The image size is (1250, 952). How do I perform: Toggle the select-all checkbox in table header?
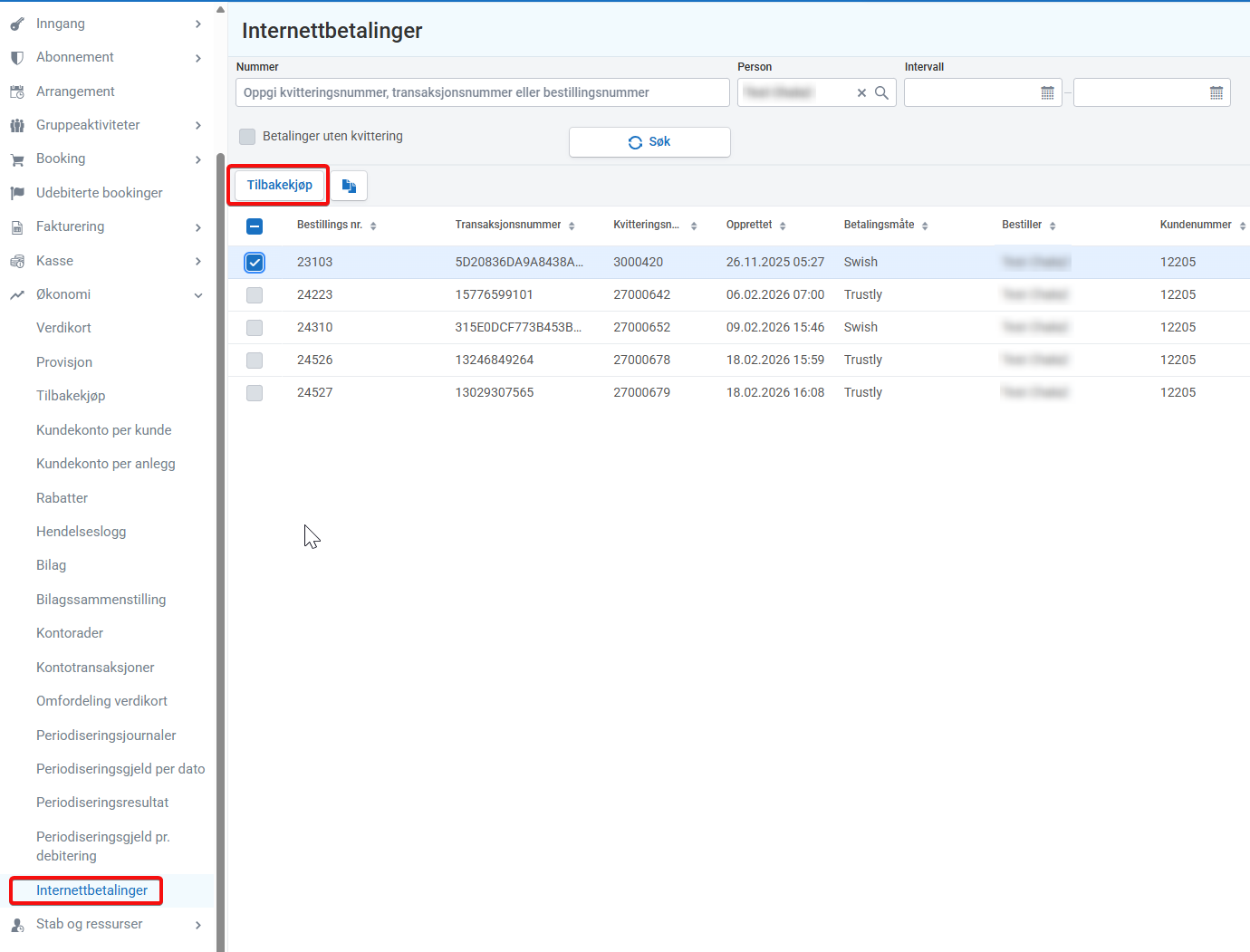(255, 226)
